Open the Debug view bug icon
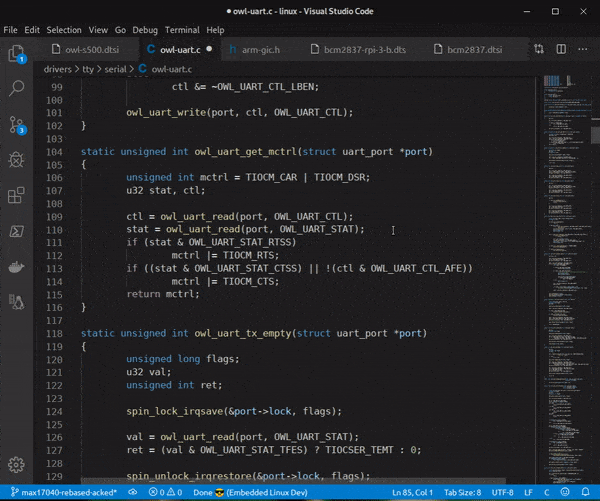This screenshot has height=501, width=600. tap(16, 160)
